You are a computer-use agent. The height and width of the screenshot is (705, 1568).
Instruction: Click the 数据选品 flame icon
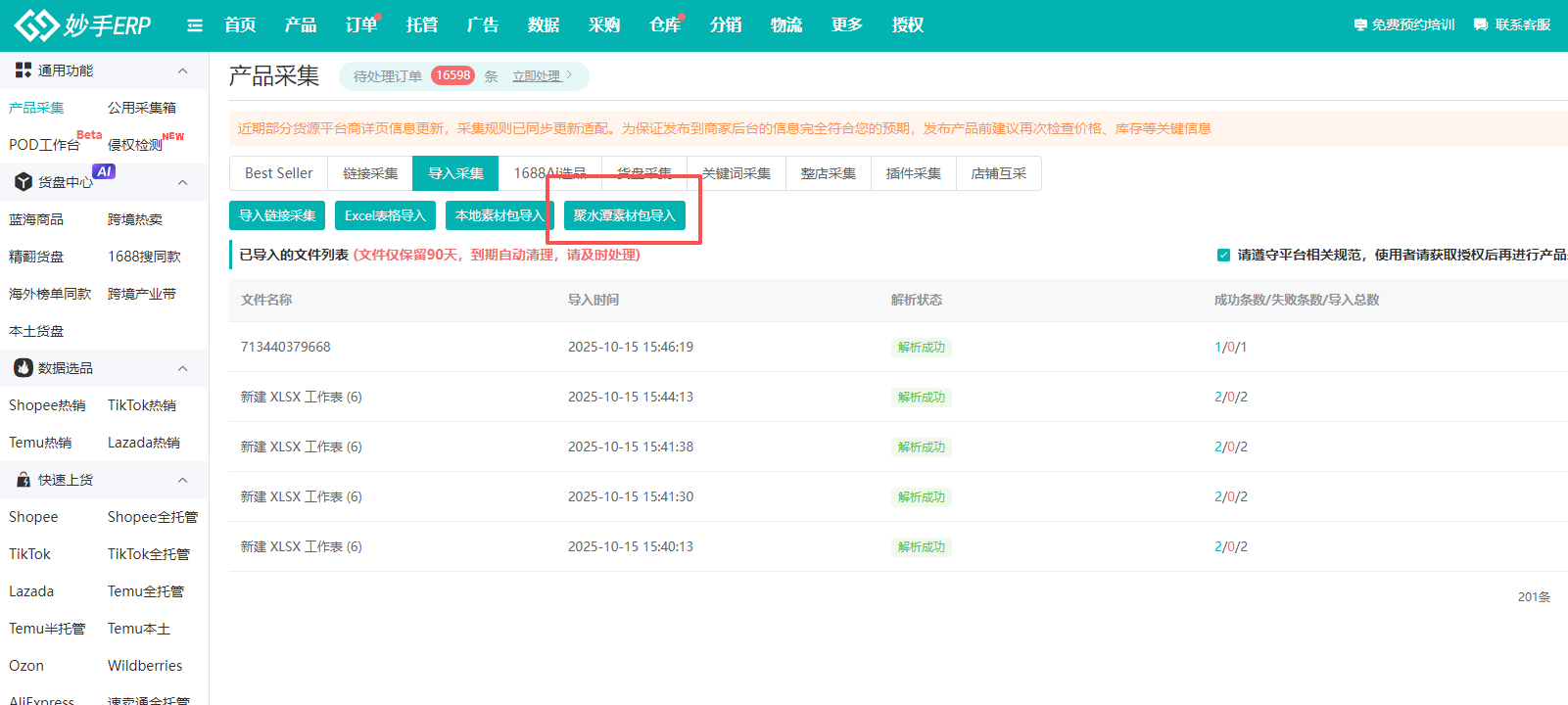pyautogui.click(x=24, y=368)
